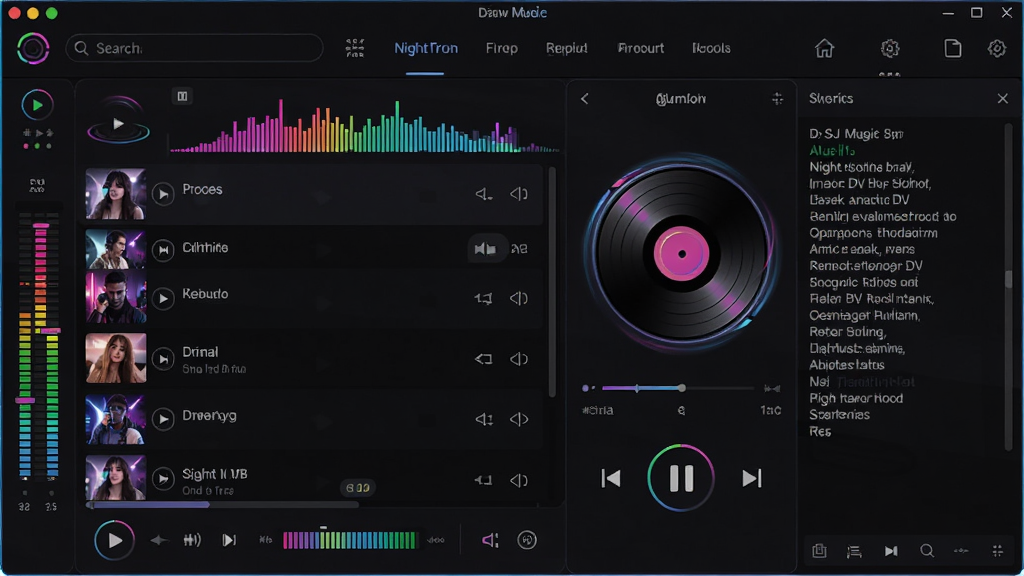The height and width of the screenshot is (576, 1024).
Task: Click the bottom bar play button
Action: point(114,540)
